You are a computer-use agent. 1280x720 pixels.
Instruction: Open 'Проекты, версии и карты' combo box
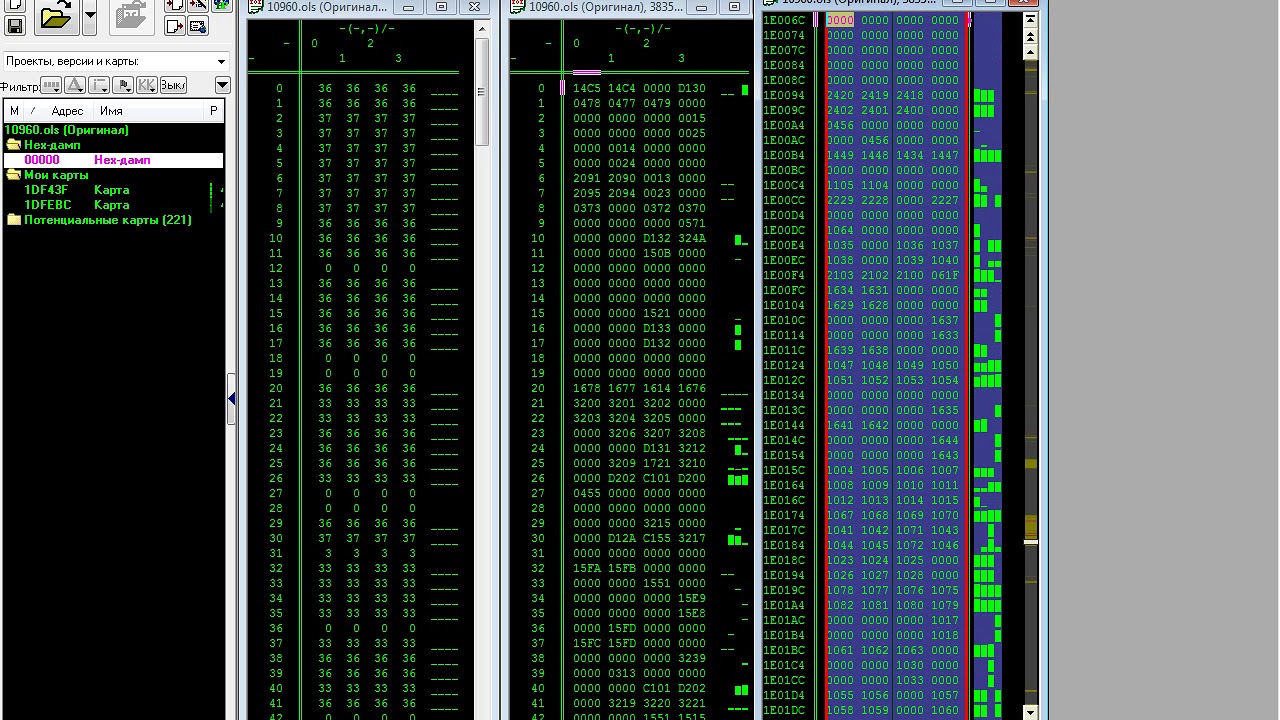[x=116, y=61]
